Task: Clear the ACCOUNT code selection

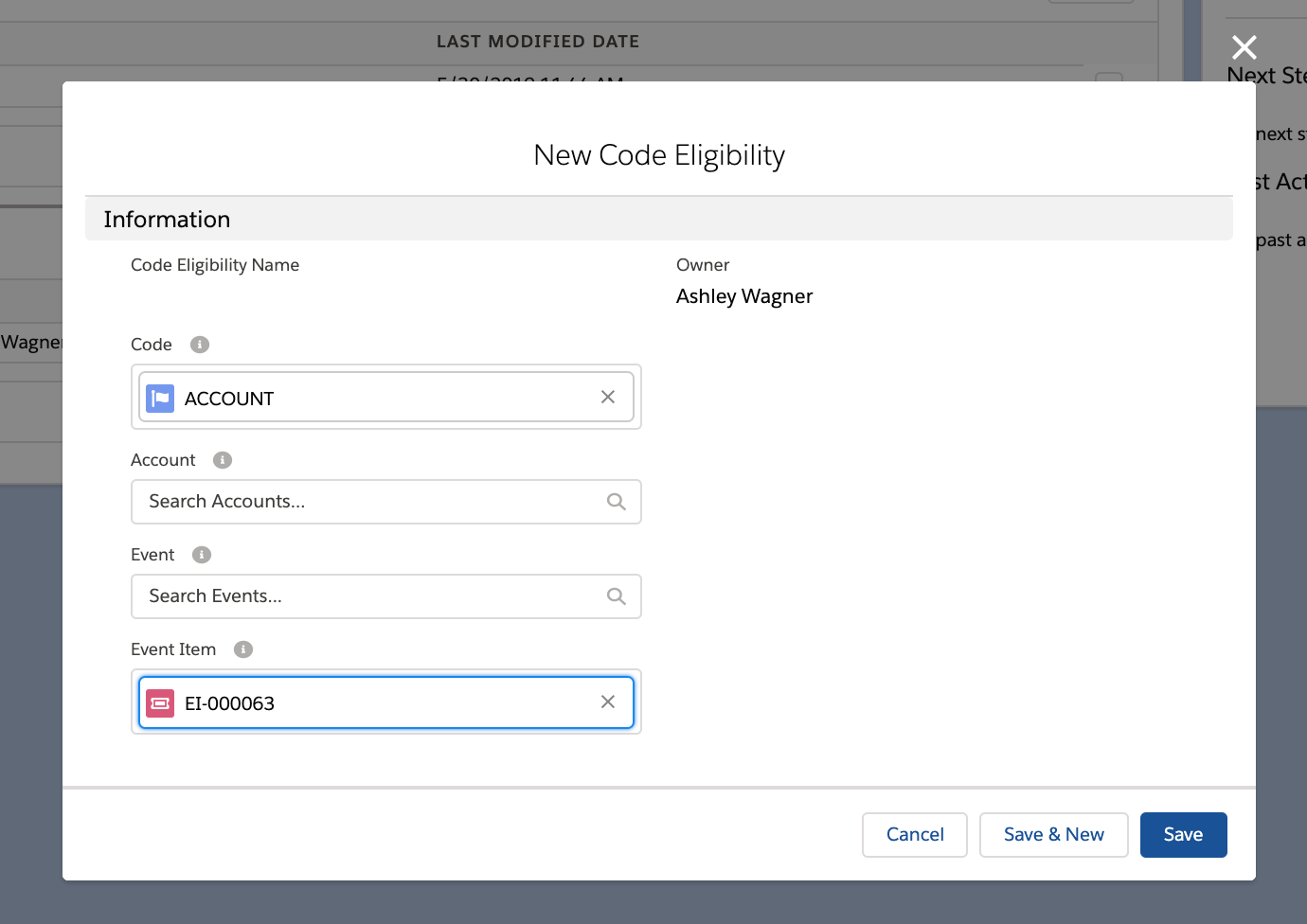Action: tap(608, 398)
